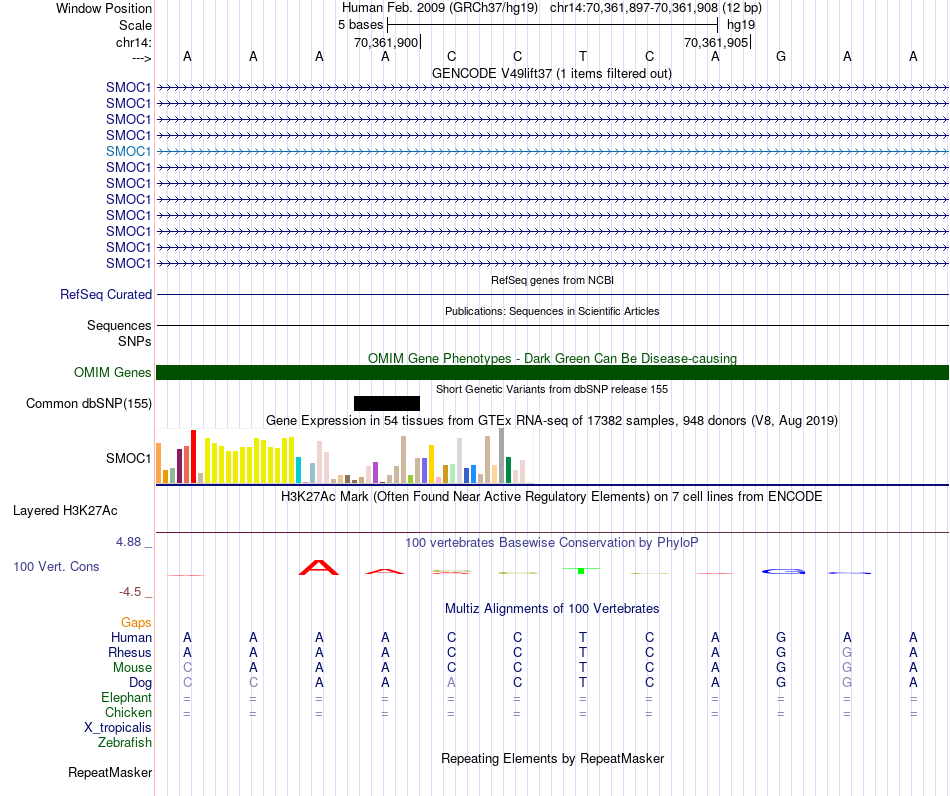Click the Gaps label in Multiz alignment

[x=136, y=623]
